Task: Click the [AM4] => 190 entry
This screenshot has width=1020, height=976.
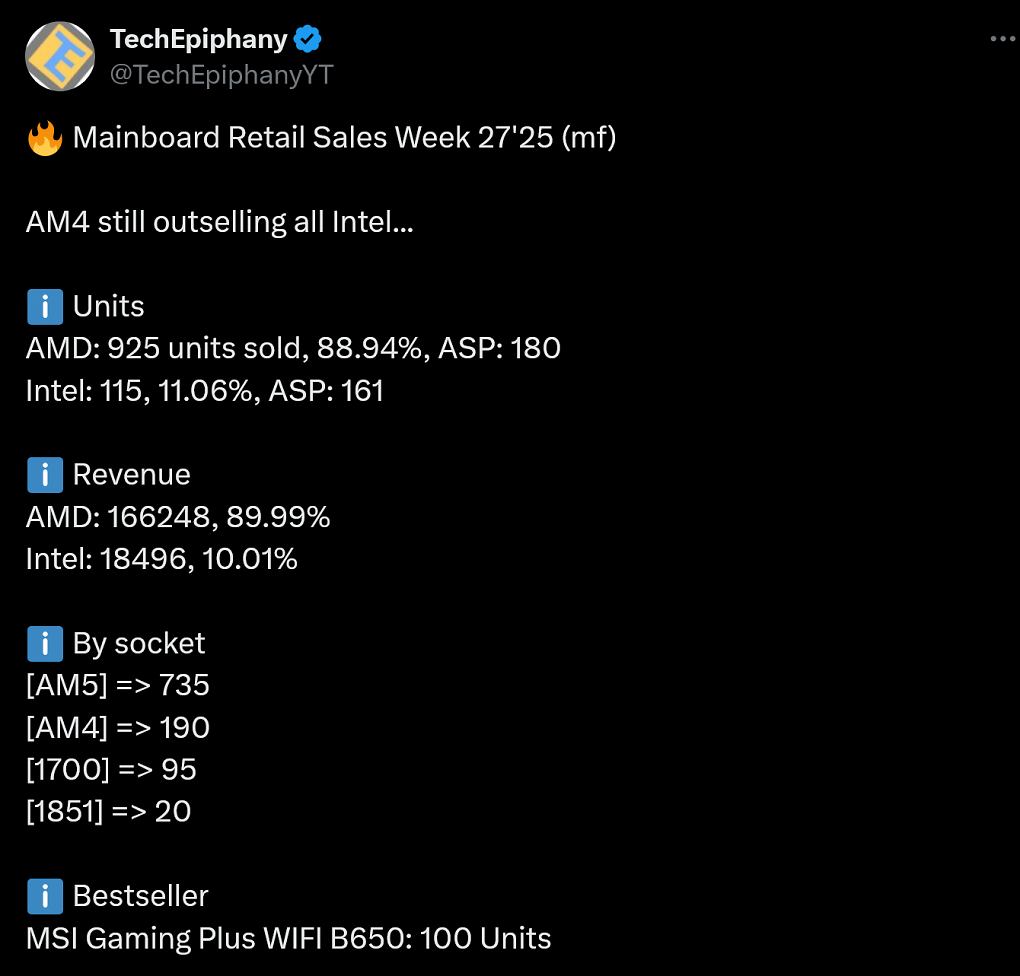Action: pyautogui.click(x=118, y=728)
